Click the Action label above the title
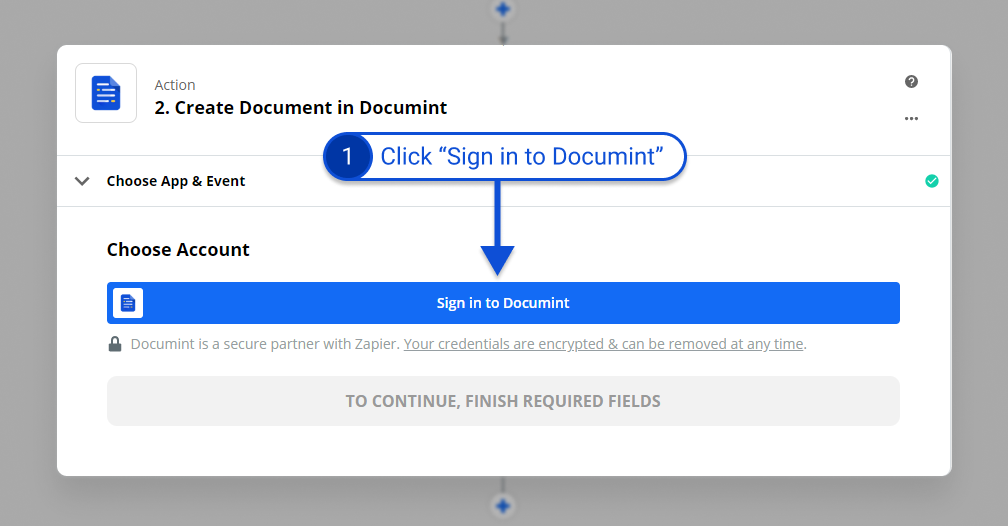The height and width of the screenshot is (526, 1008). 175,85
